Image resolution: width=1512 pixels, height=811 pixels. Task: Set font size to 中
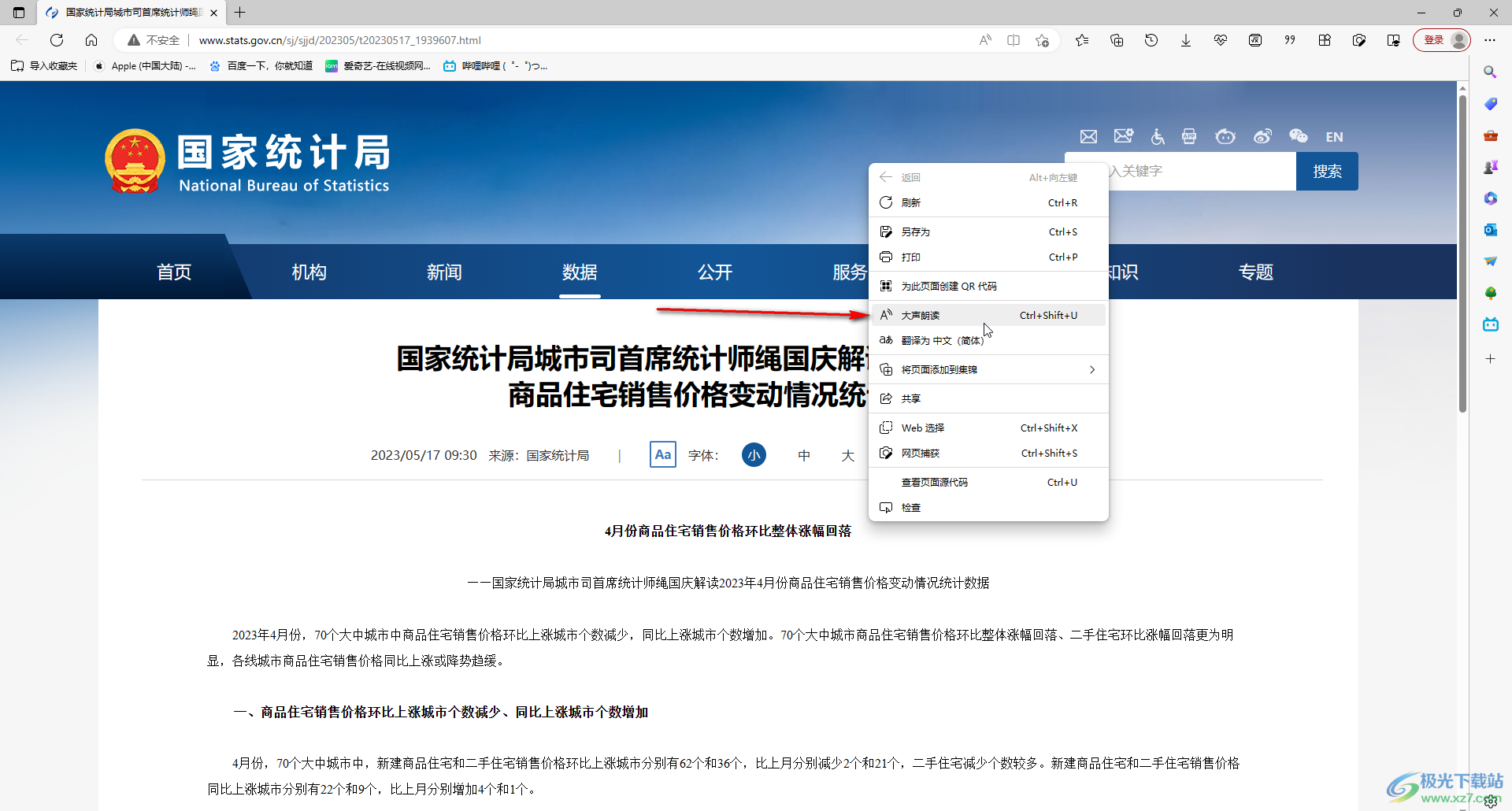pos(804,456)
